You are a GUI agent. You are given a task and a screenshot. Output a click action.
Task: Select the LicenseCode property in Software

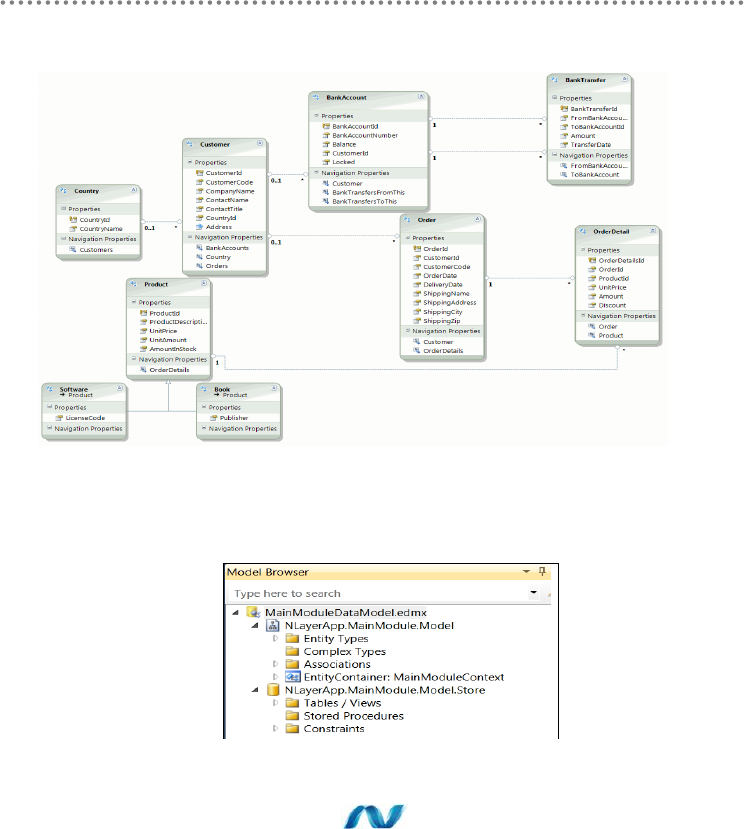point(85,418)
